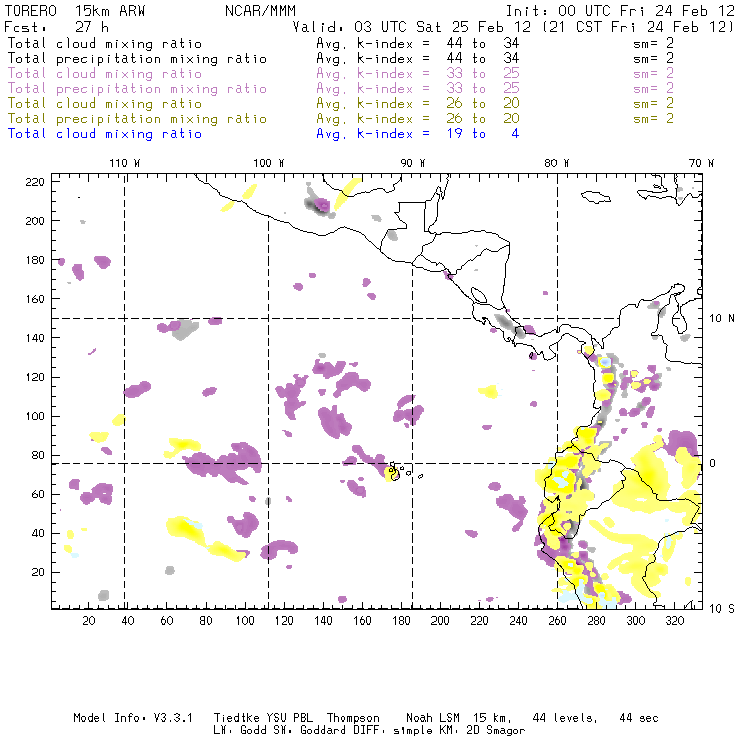Click the '120' value on the horizontal axis

(x=284, y=621)
